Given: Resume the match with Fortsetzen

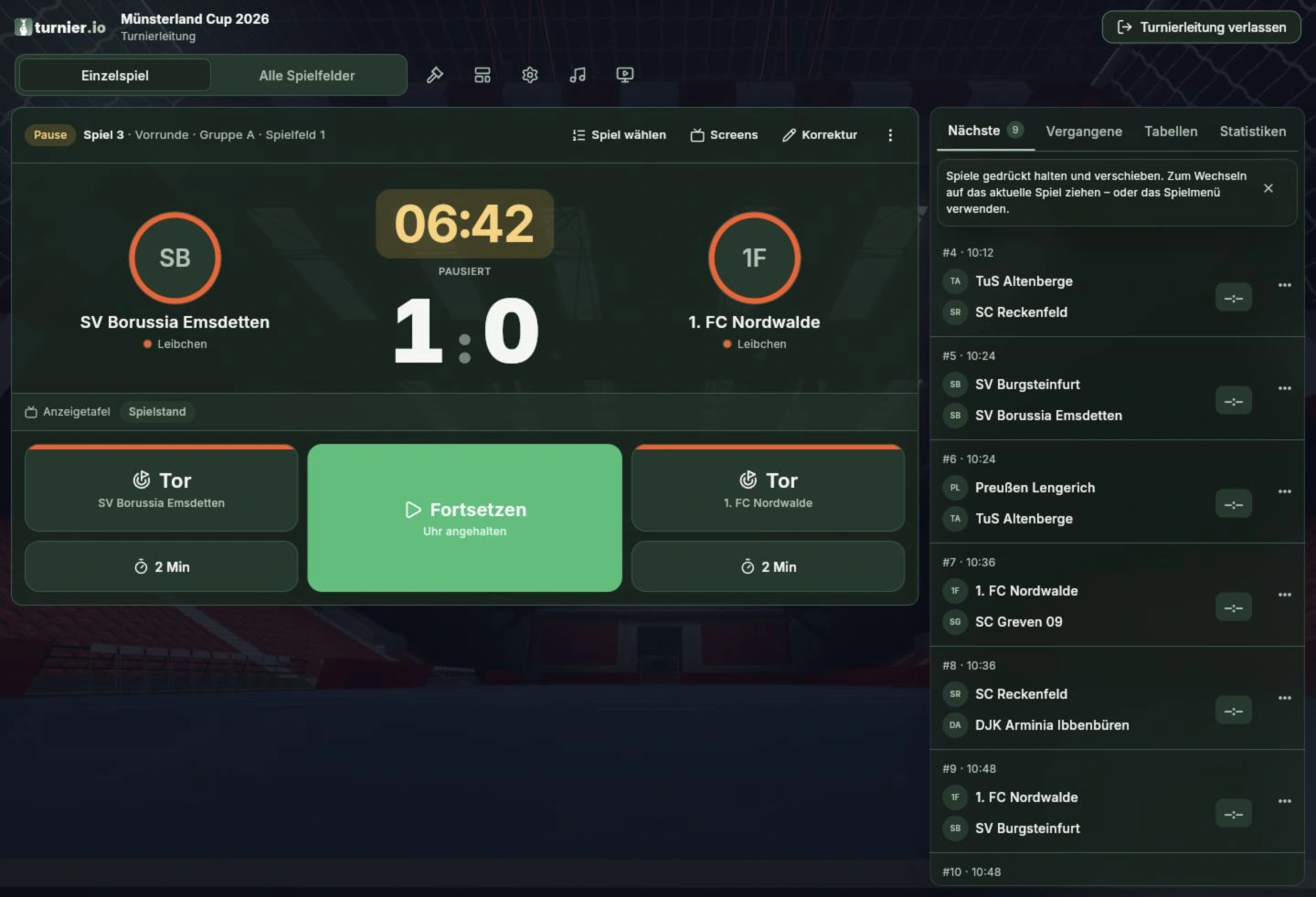Looking at the screenshot, I should (x=465, y=518).
